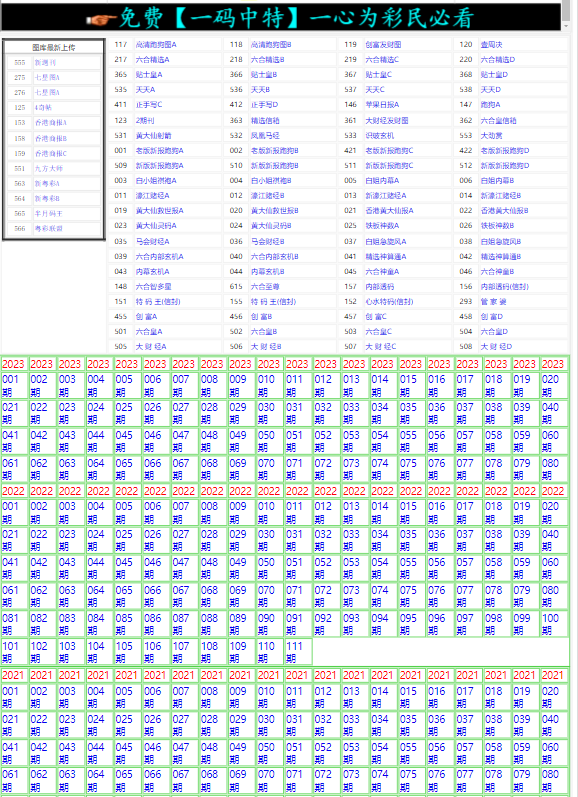Open the 内部透码 link numbered 157
This screenshot has height=797, width=578.
pyautogui.click(x=380, y=287)
